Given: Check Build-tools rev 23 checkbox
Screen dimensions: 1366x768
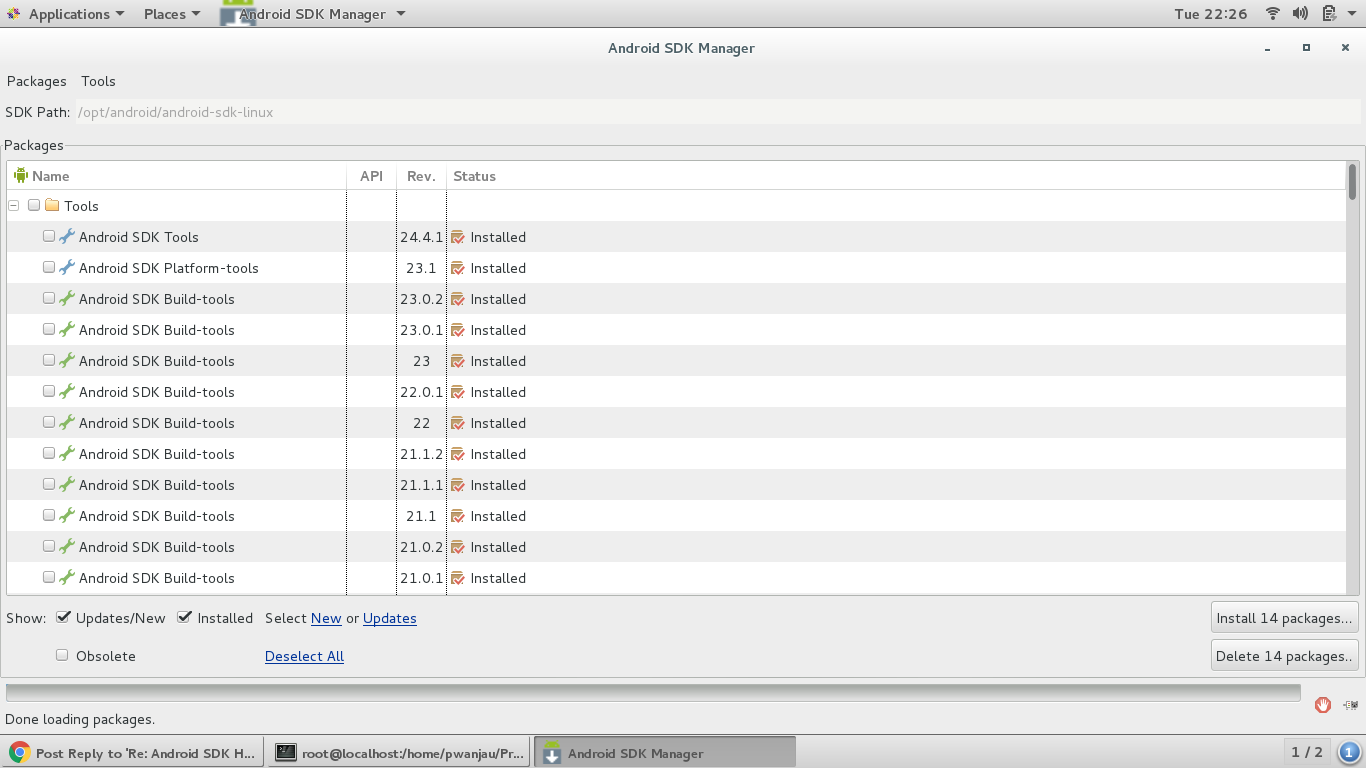Looking at the screenshot, I should point(49,360).
